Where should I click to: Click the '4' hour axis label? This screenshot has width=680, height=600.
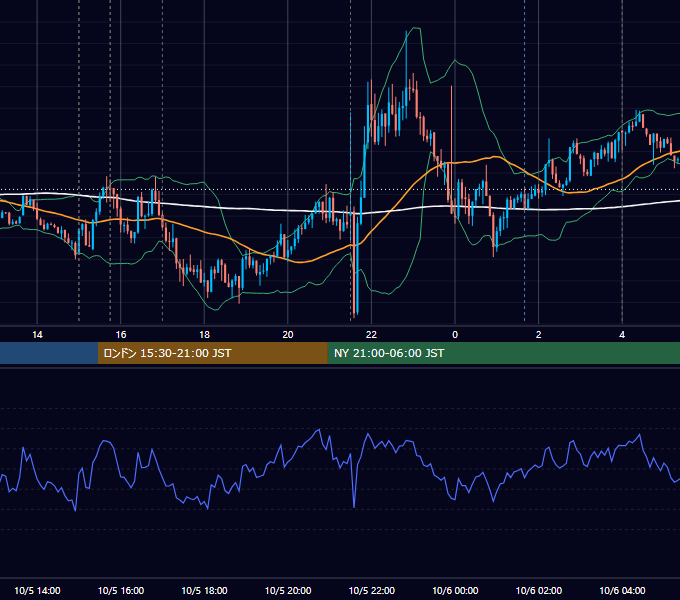click(x=622, y=335)
